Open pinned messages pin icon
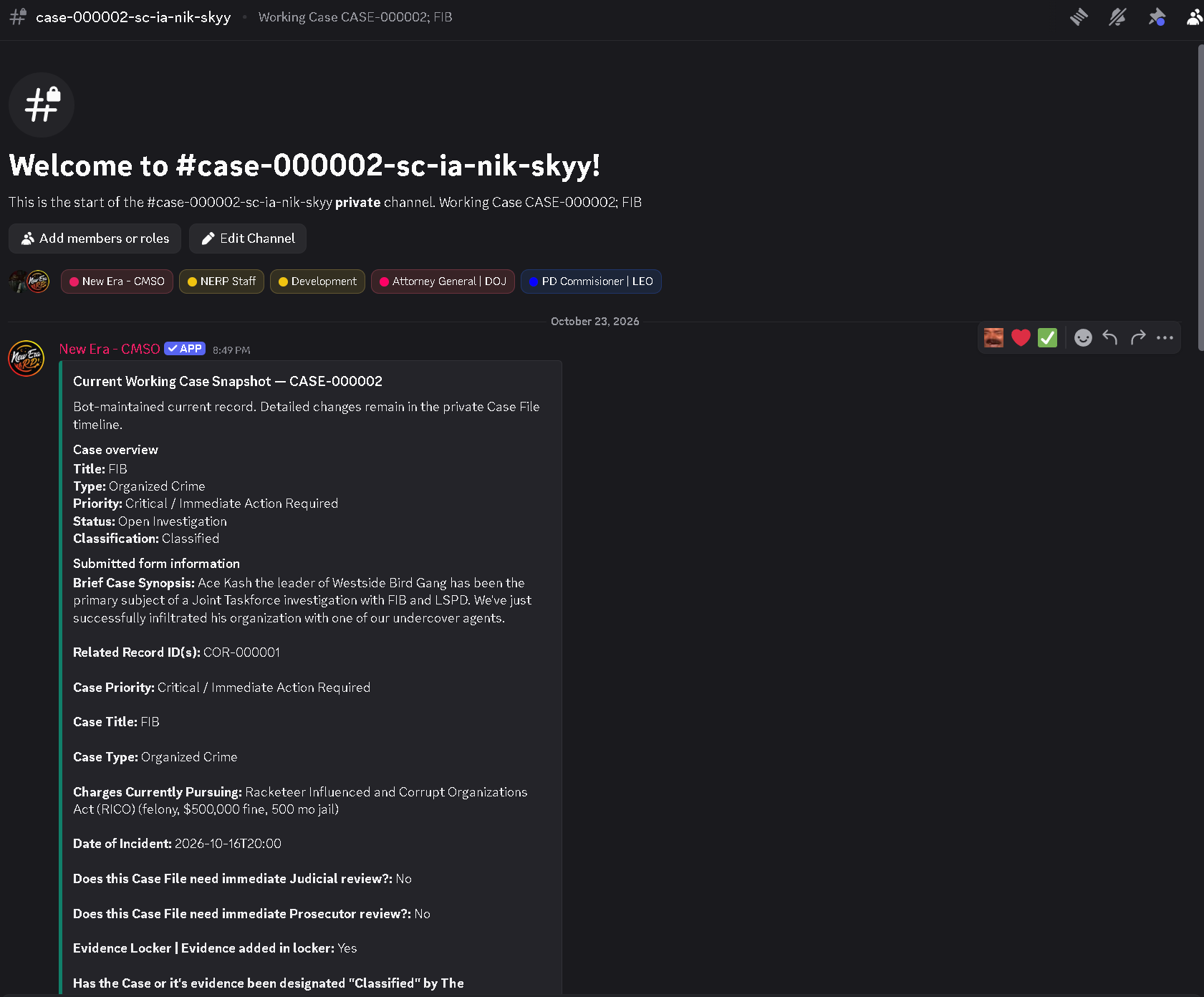The height and width of the screenshot is (997, 1204). [1157, 16]
